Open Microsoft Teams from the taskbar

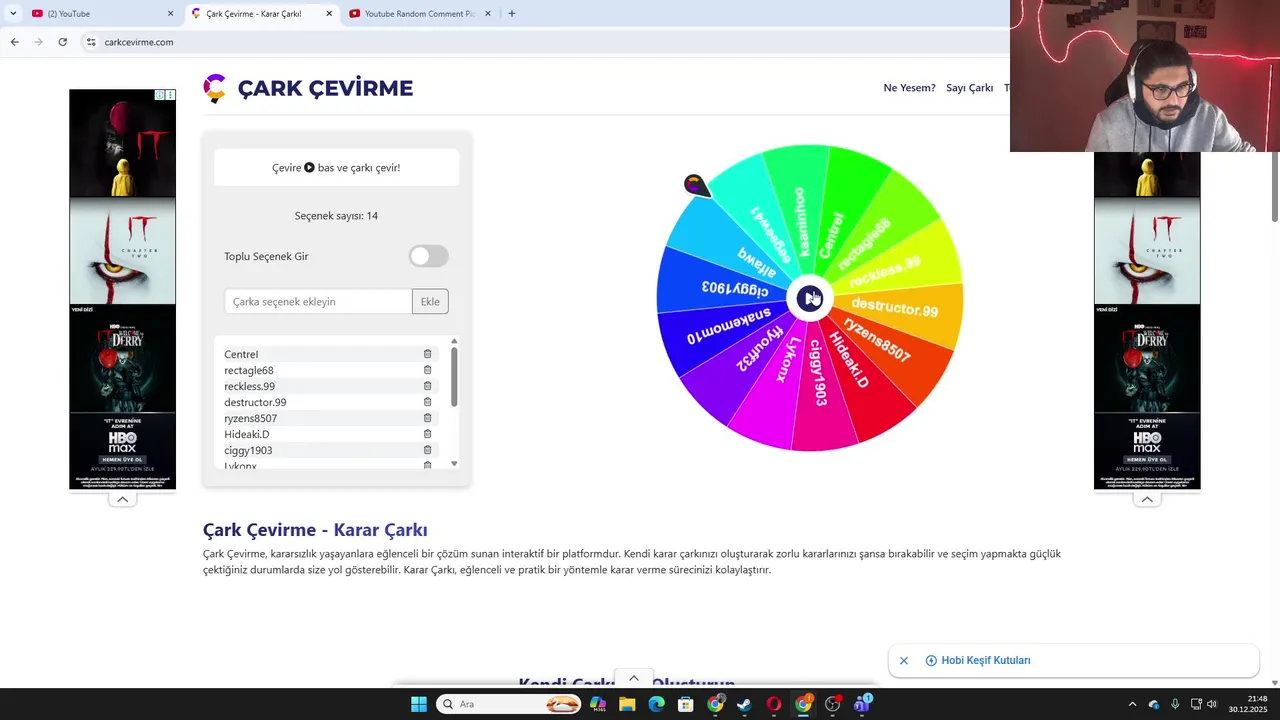click(x=862, y=704)
